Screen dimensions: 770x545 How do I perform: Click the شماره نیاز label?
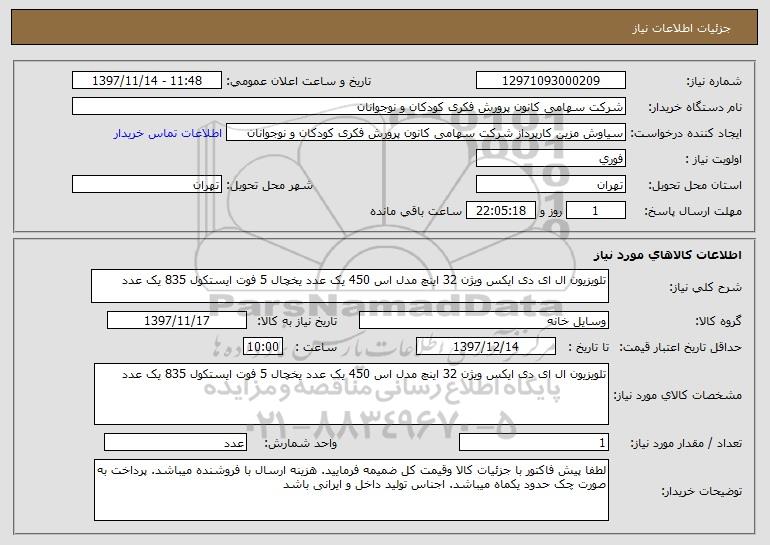point(714,81)
